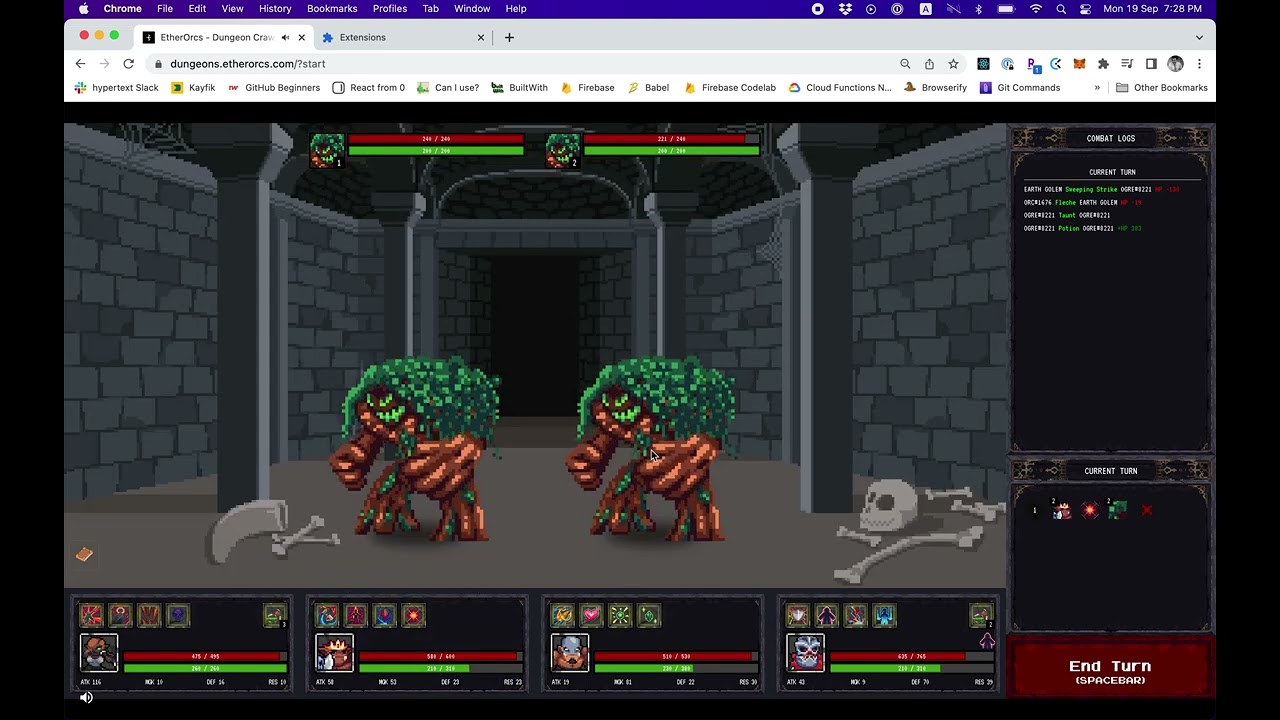This screenshot has width=1280, height=720.
Task: Open the Chrome three-dot menu
Action: tap(1199, 64)
